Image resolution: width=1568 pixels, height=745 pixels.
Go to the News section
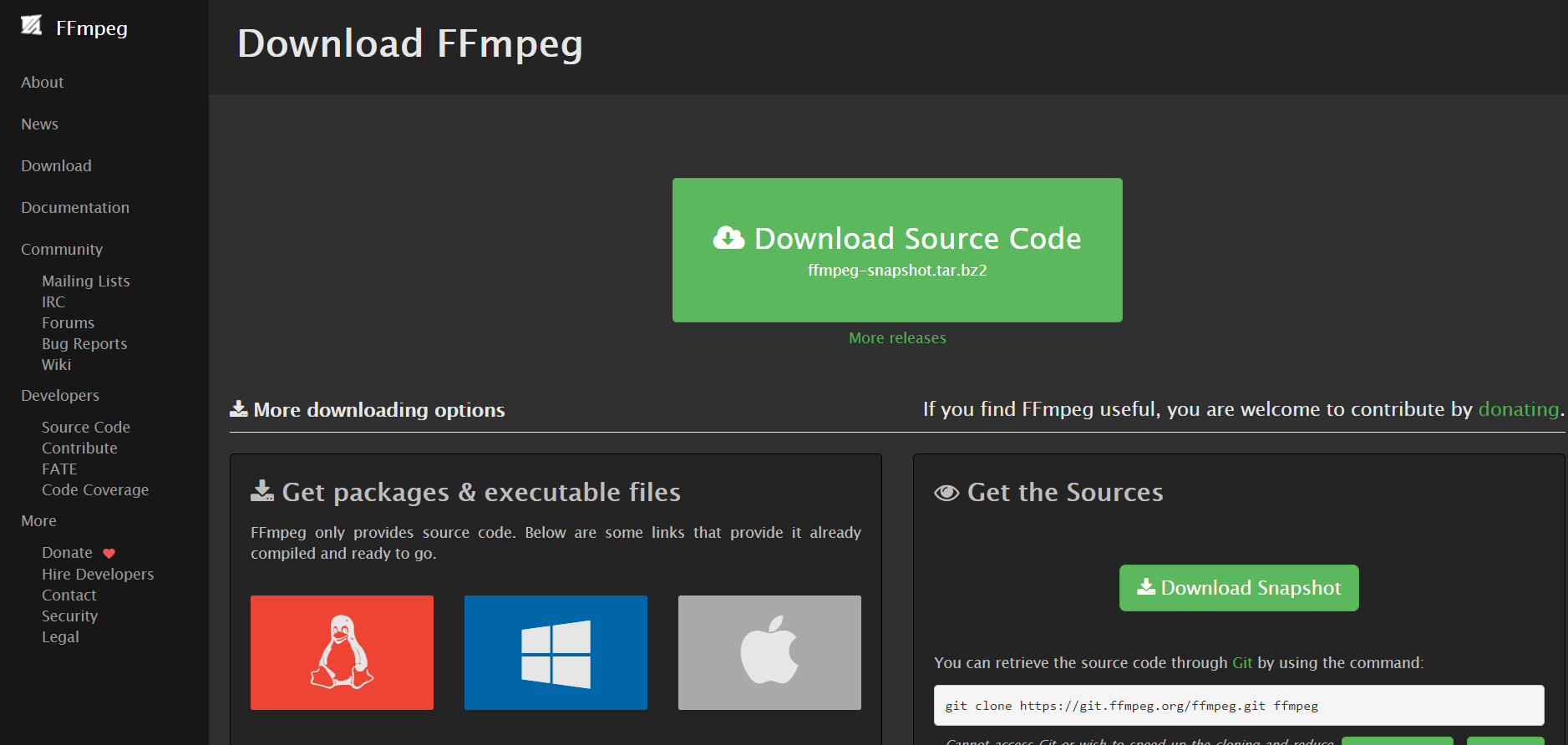(x=40, y=124)
